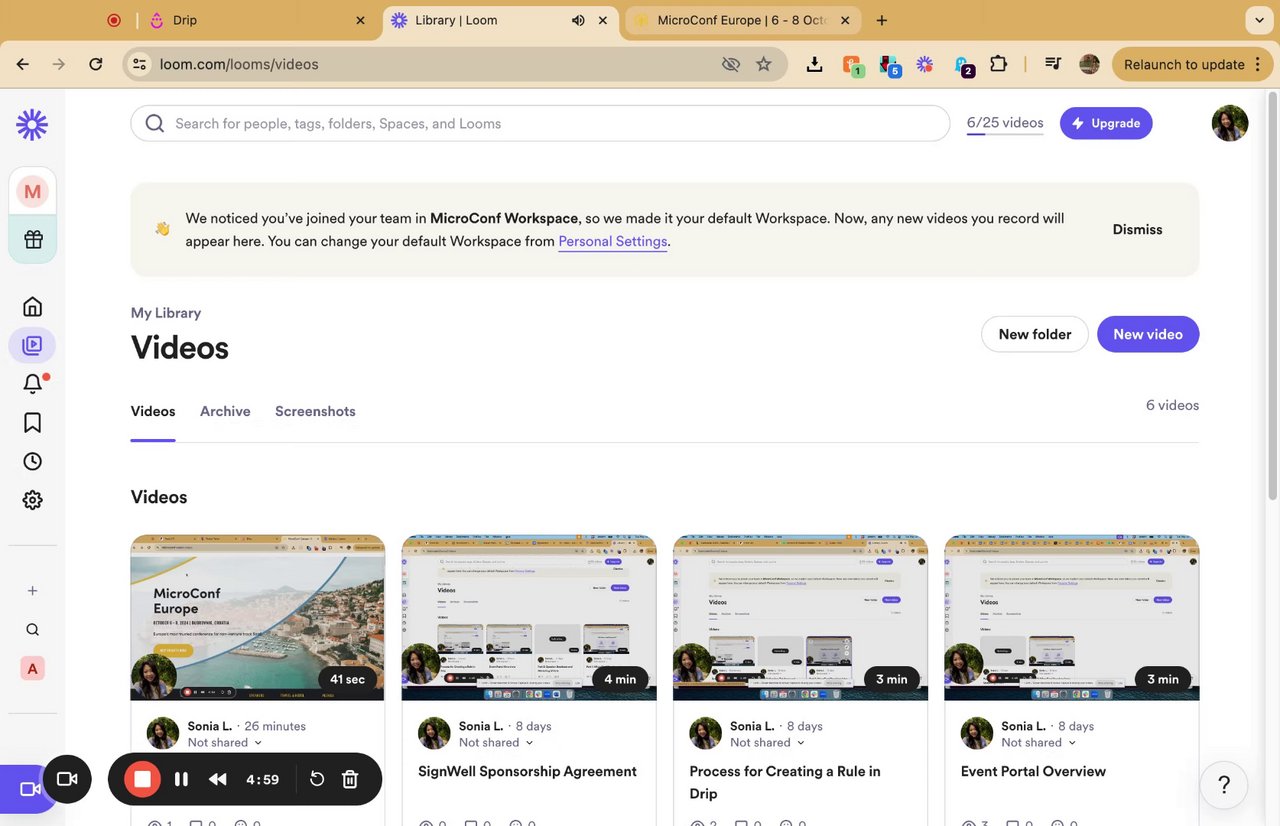Viewport: 1280px width, 826px height.
Task: Click the New video button
Action: 1148,334
